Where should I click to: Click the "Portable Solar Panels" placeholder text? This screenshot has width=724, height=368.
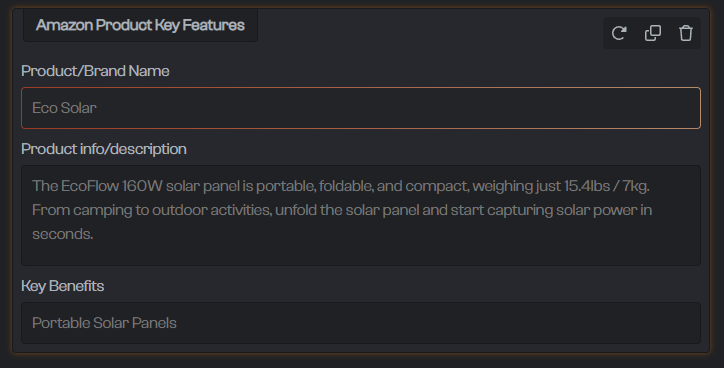tap(104, 323)
